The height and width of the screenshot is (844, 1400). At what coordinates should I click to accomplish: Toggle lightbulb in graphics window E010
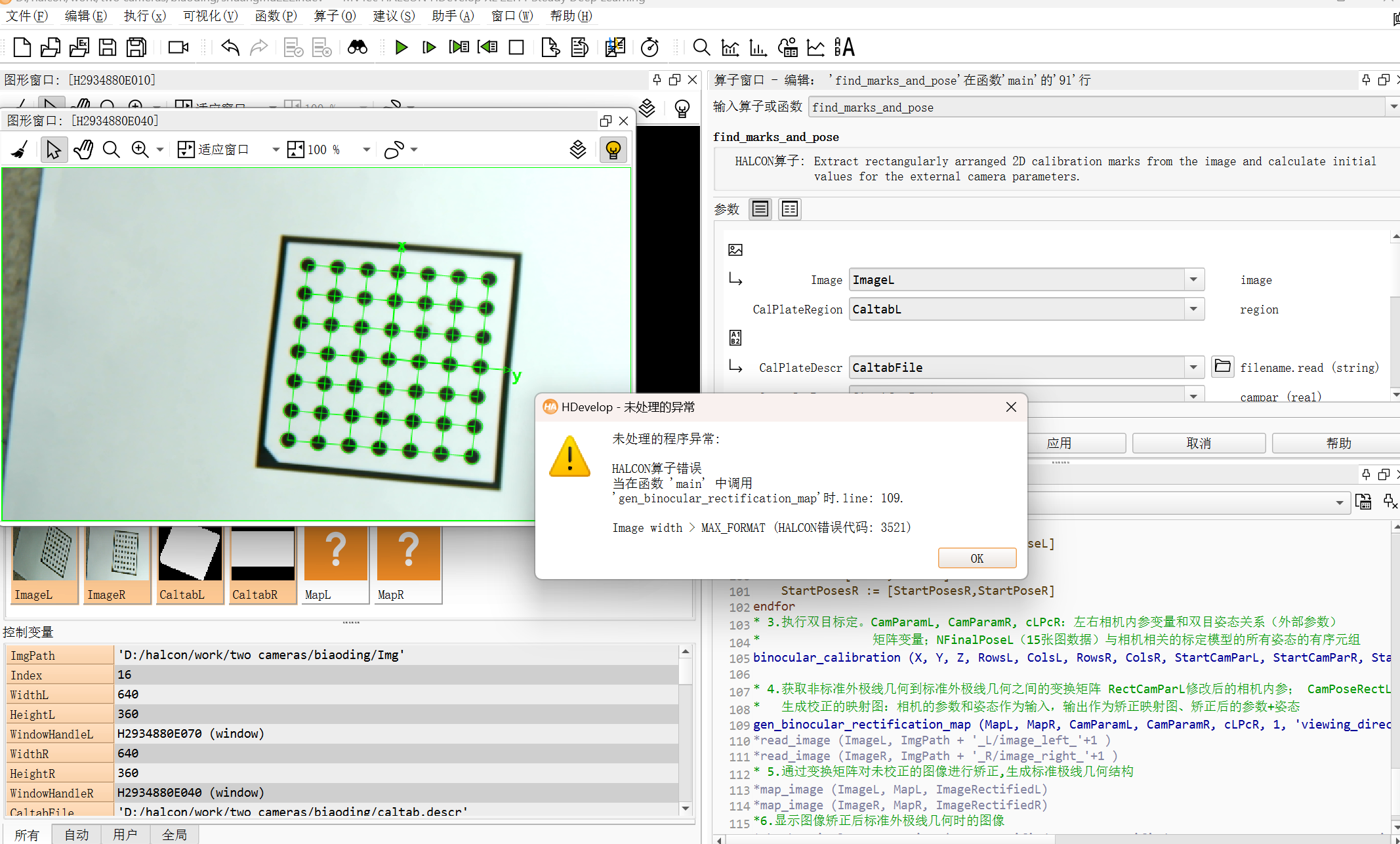click(682, 109)
